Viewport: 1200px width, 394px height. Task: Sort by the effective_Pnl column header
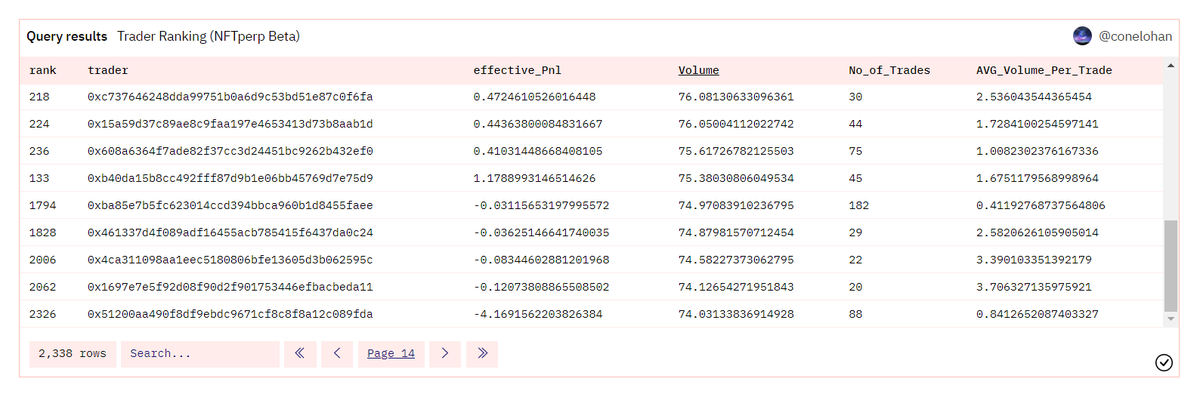click(517, 70)
